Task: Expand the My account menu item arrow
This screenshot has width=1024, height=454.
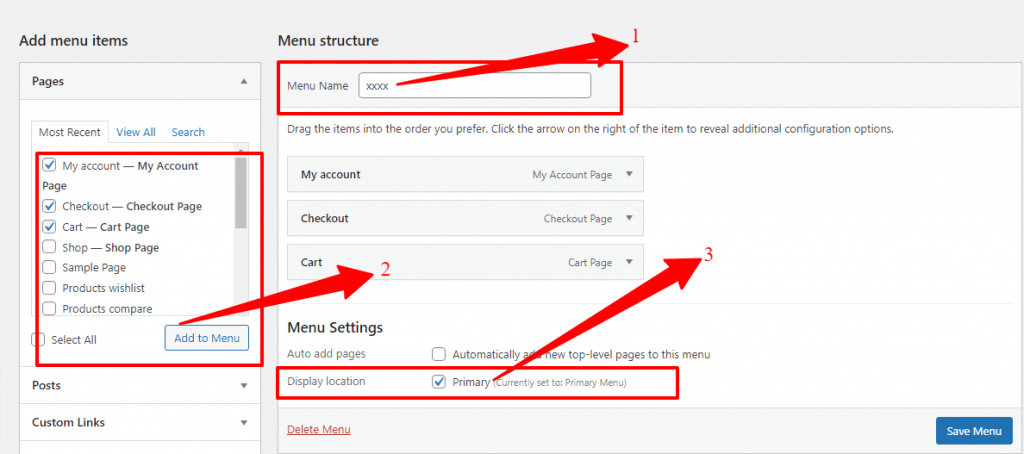Action: [x=629, y=174]
